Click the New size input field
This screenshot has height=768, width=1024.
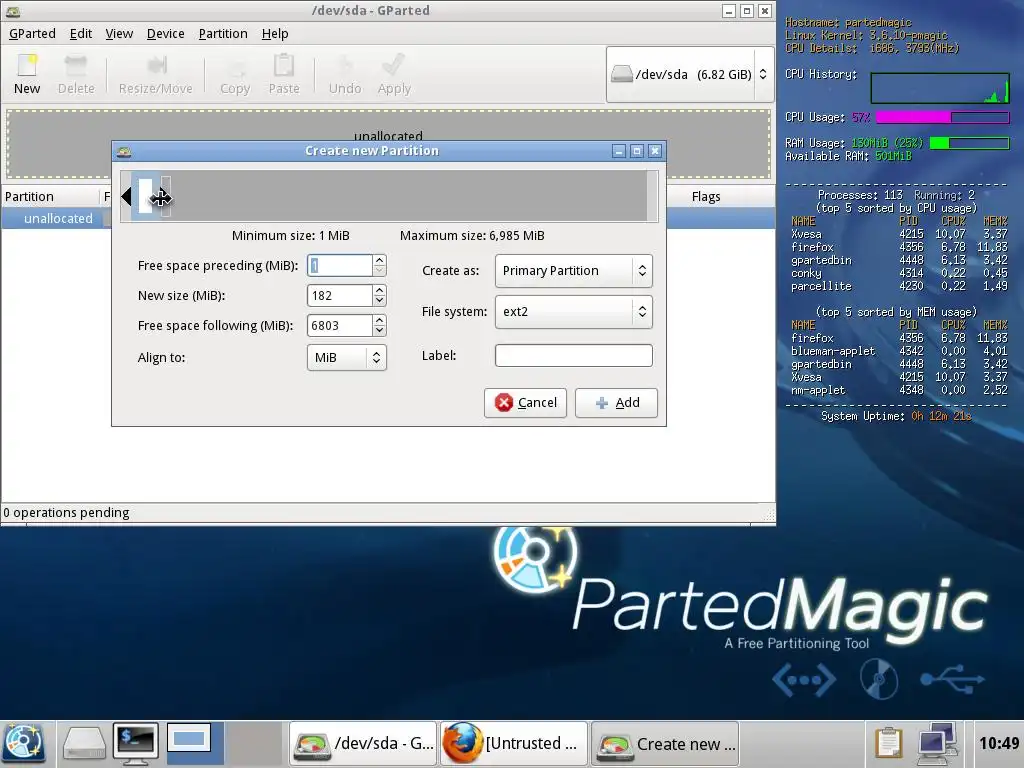[340, 295]
